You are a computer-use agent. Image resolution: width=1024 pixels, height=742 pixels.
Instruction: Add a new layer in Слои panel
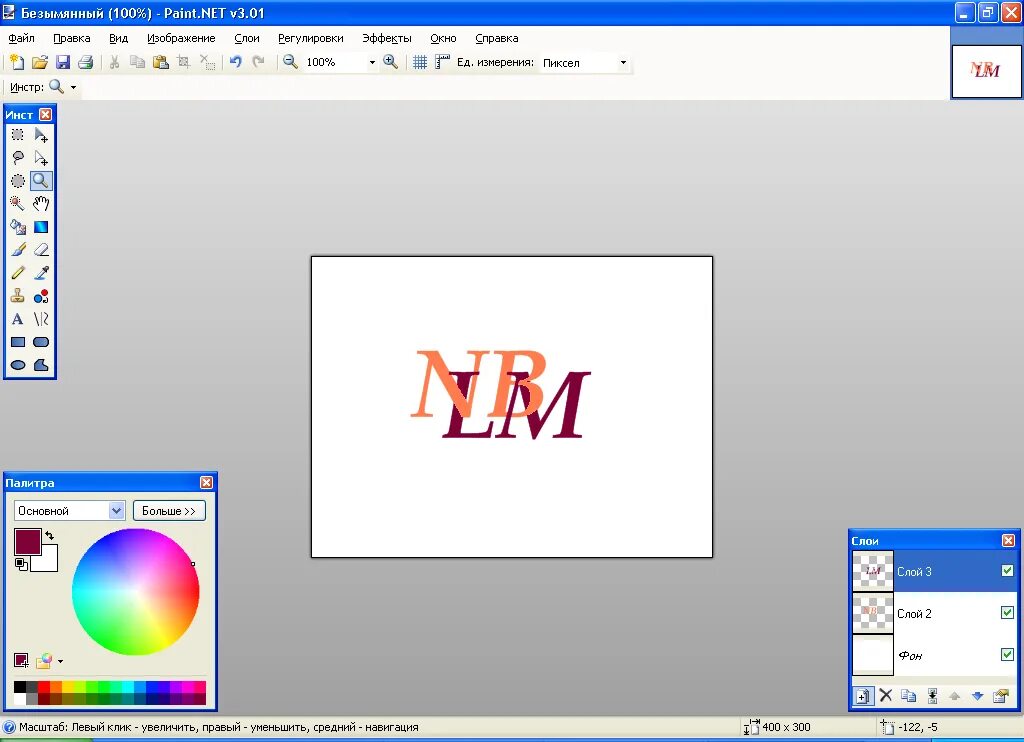coord(862,696)
